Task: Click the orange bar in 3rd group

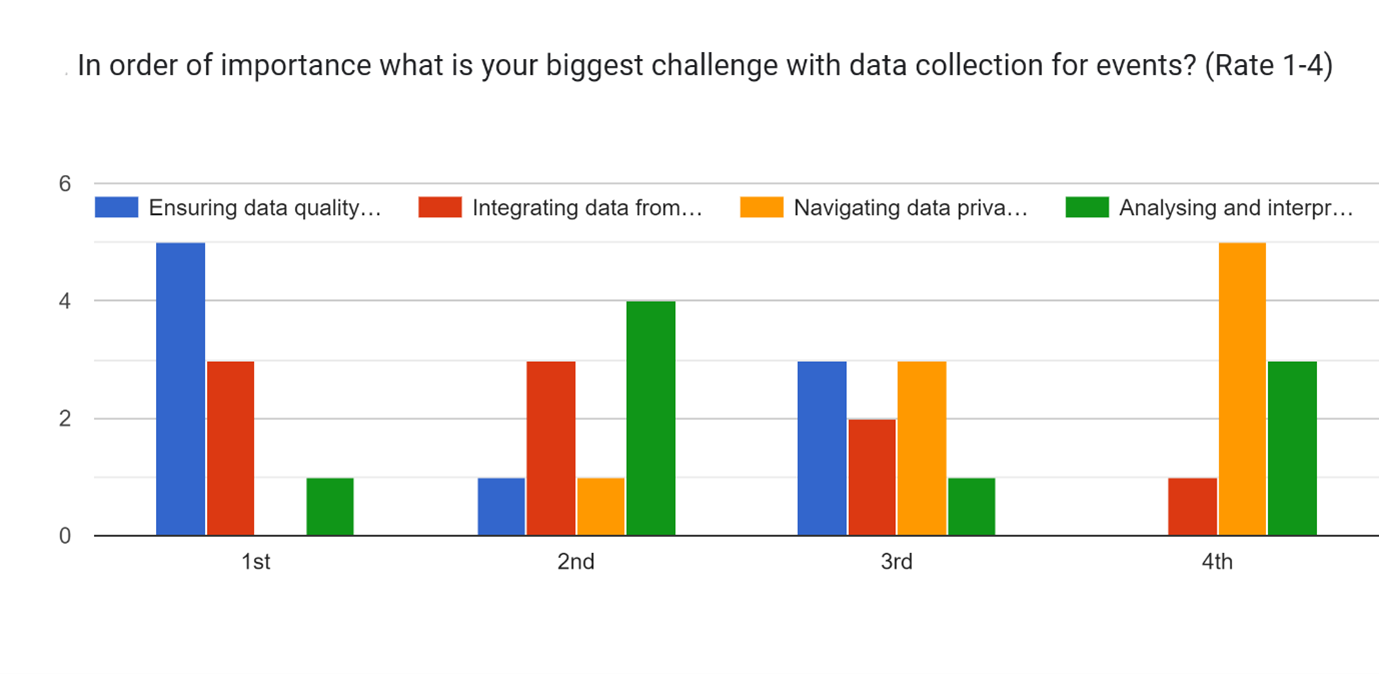Action: pyautogui.click(x=922, y=448)
